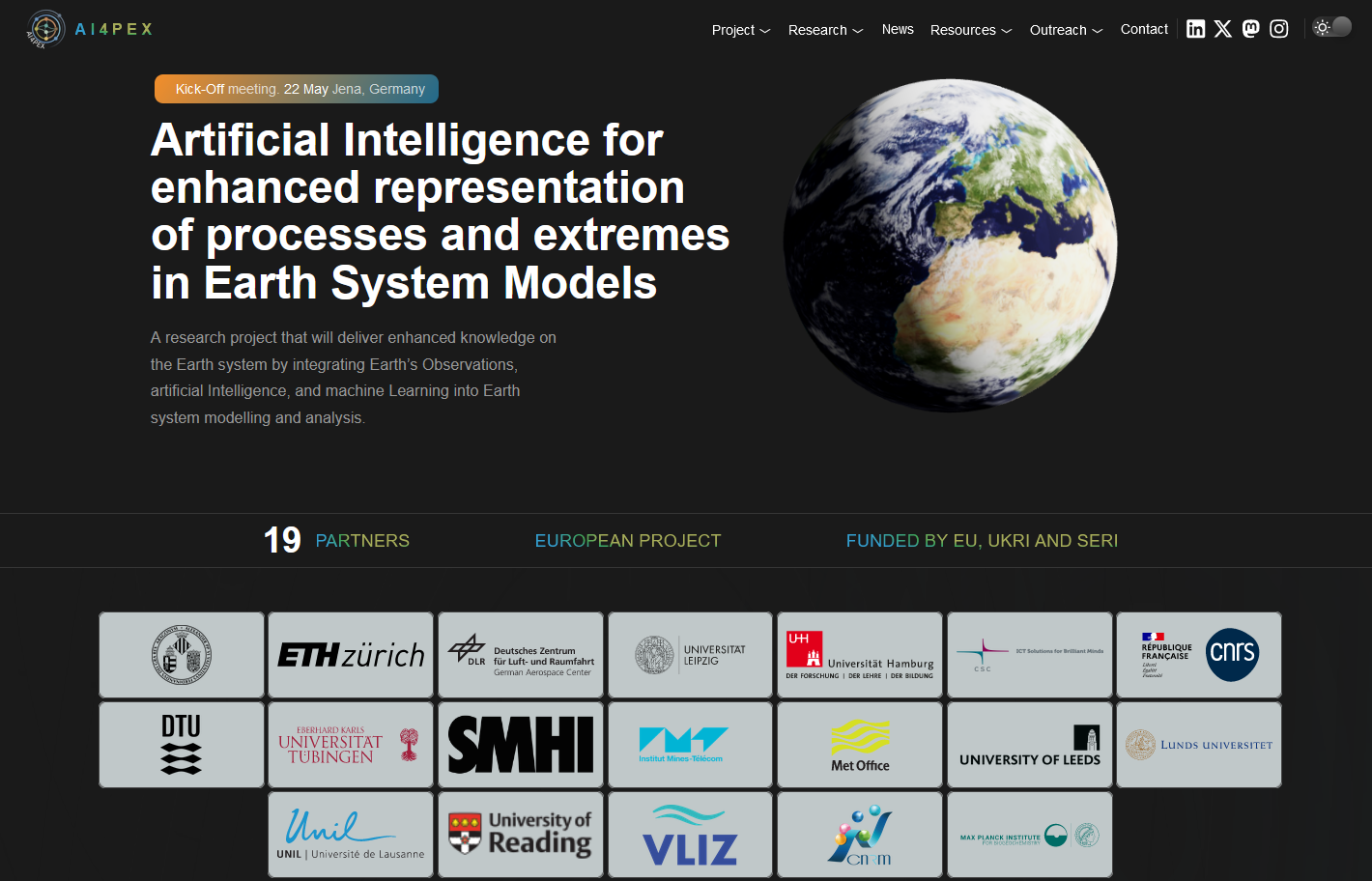Open the ETH Zürich partner logo
1372x881 pixels.
[x=351, y=655]
